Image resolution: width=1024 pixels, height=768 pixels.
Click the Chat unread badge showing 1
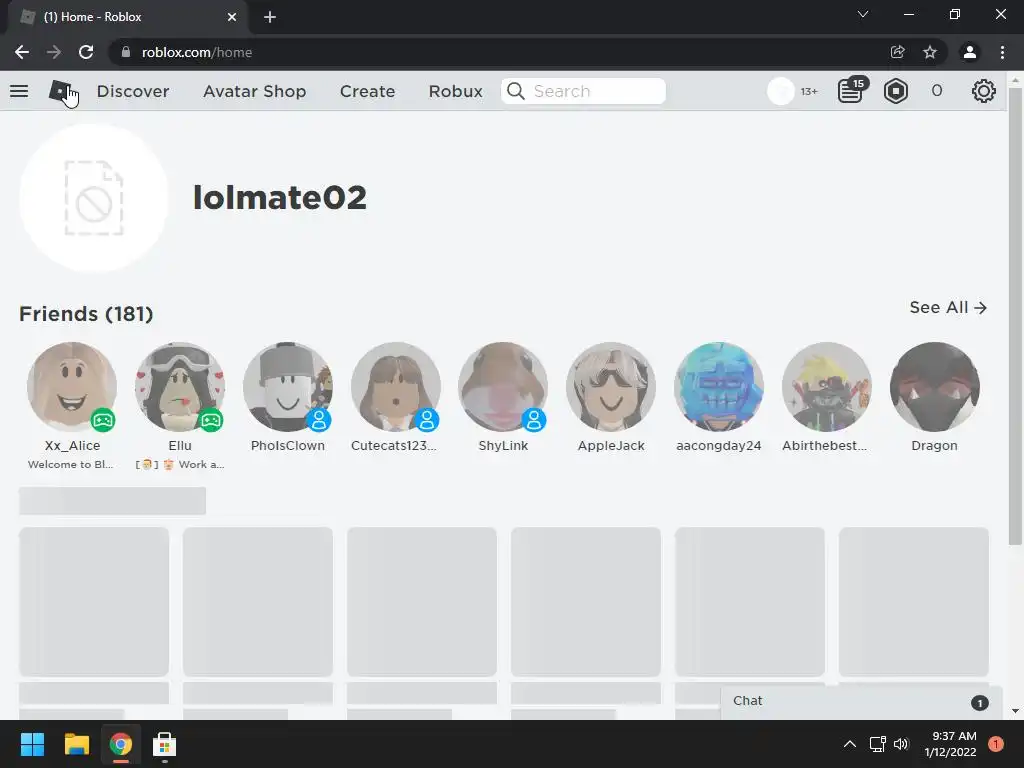[x=980, y=703]
